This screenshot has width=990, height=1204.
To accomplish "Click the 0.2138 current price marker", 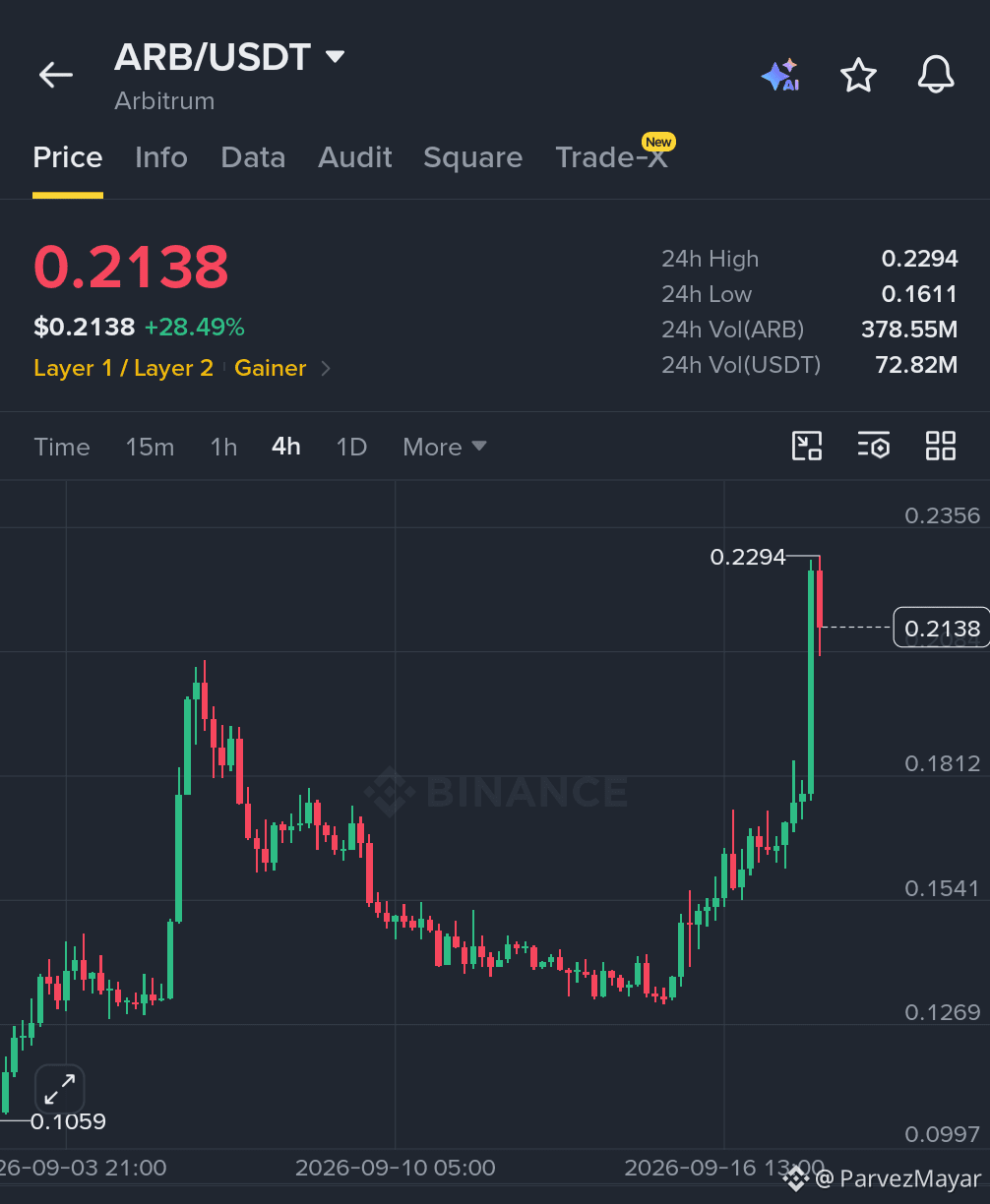I will coord(941,628).
